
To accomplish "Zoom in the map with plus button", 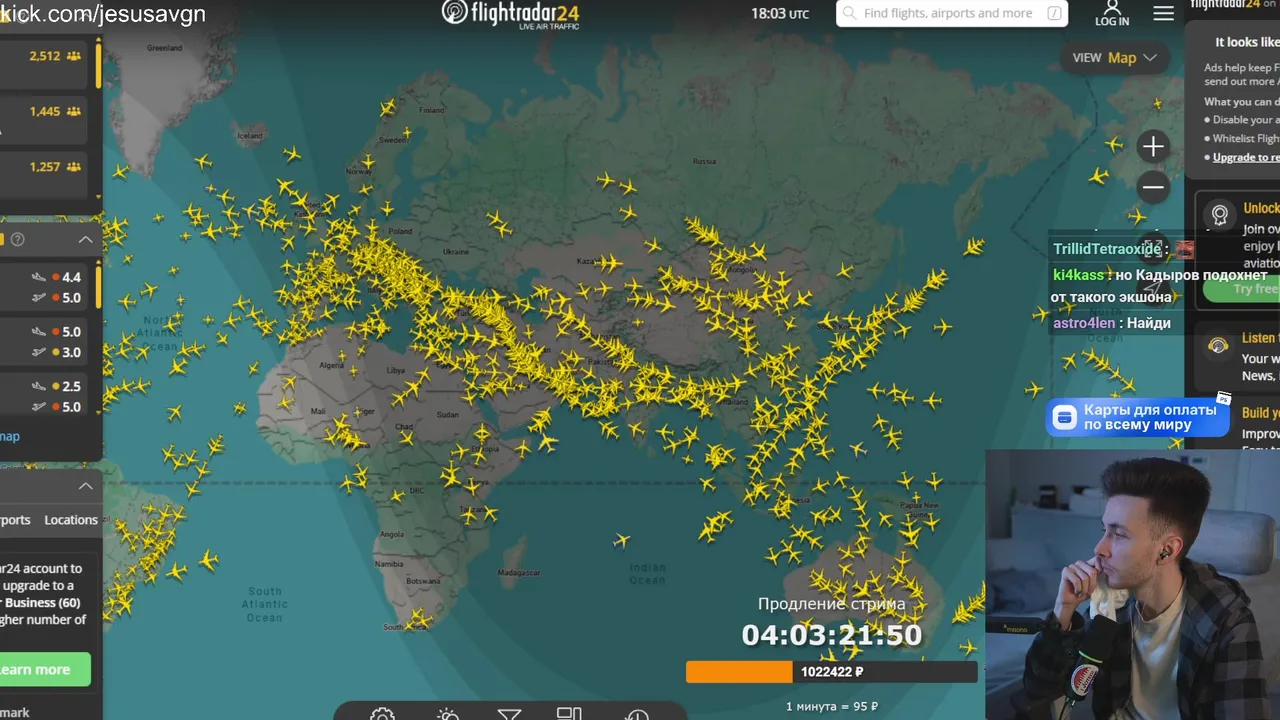I will coord(1153,147).
